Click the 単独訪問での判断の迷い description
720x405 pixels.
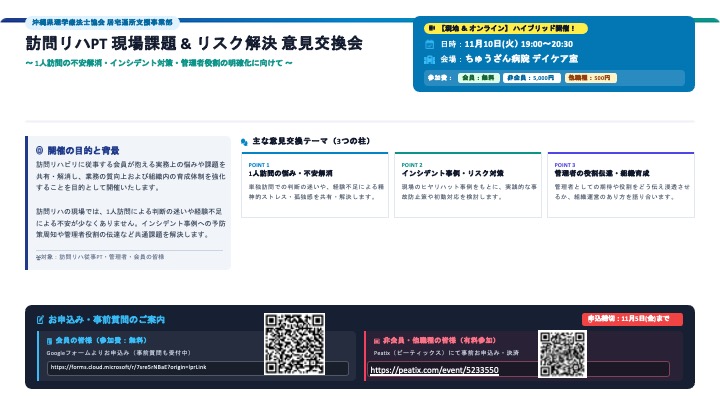[x=316, y=192]
